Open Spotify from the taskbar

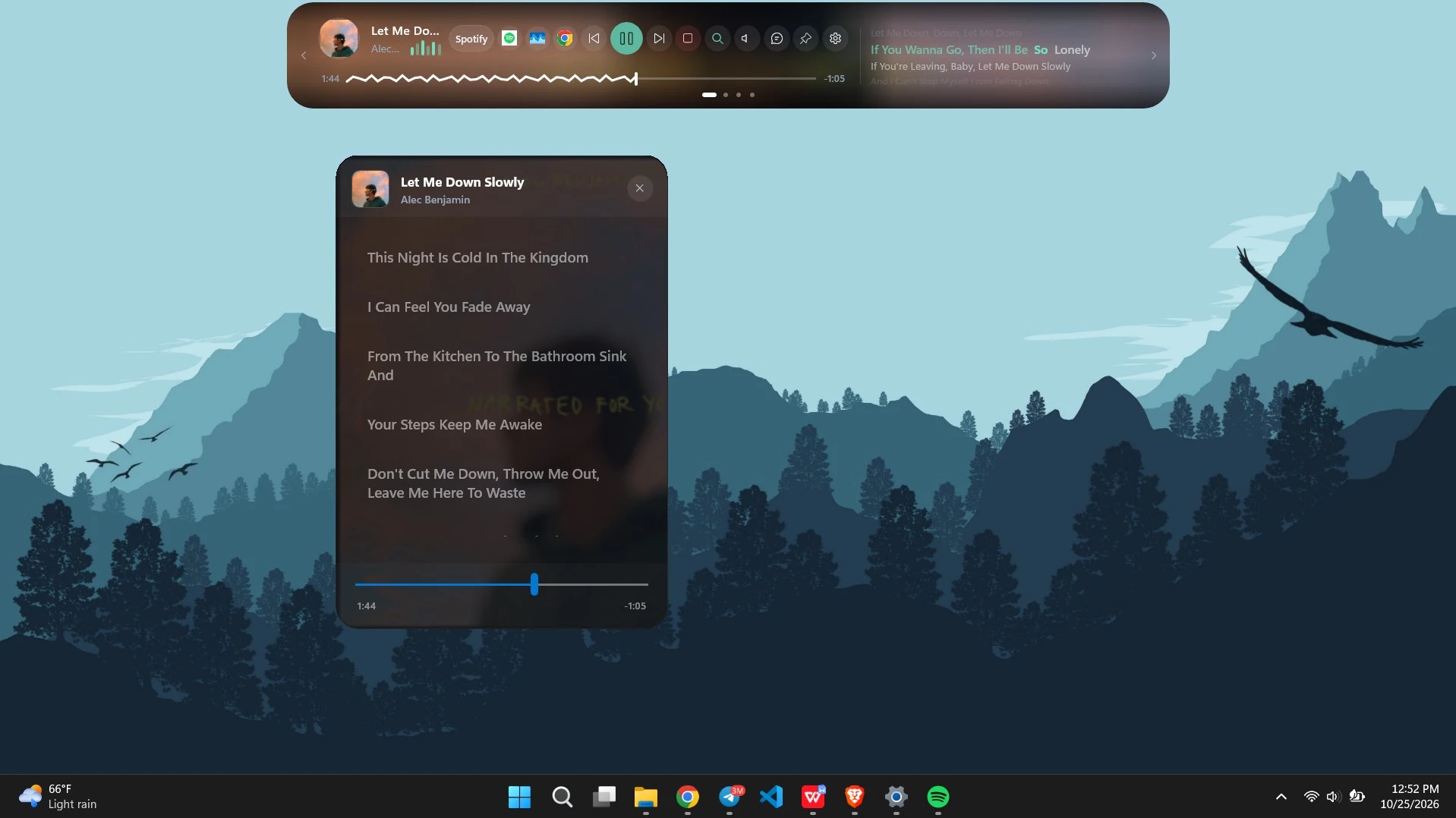pos(938,797)
